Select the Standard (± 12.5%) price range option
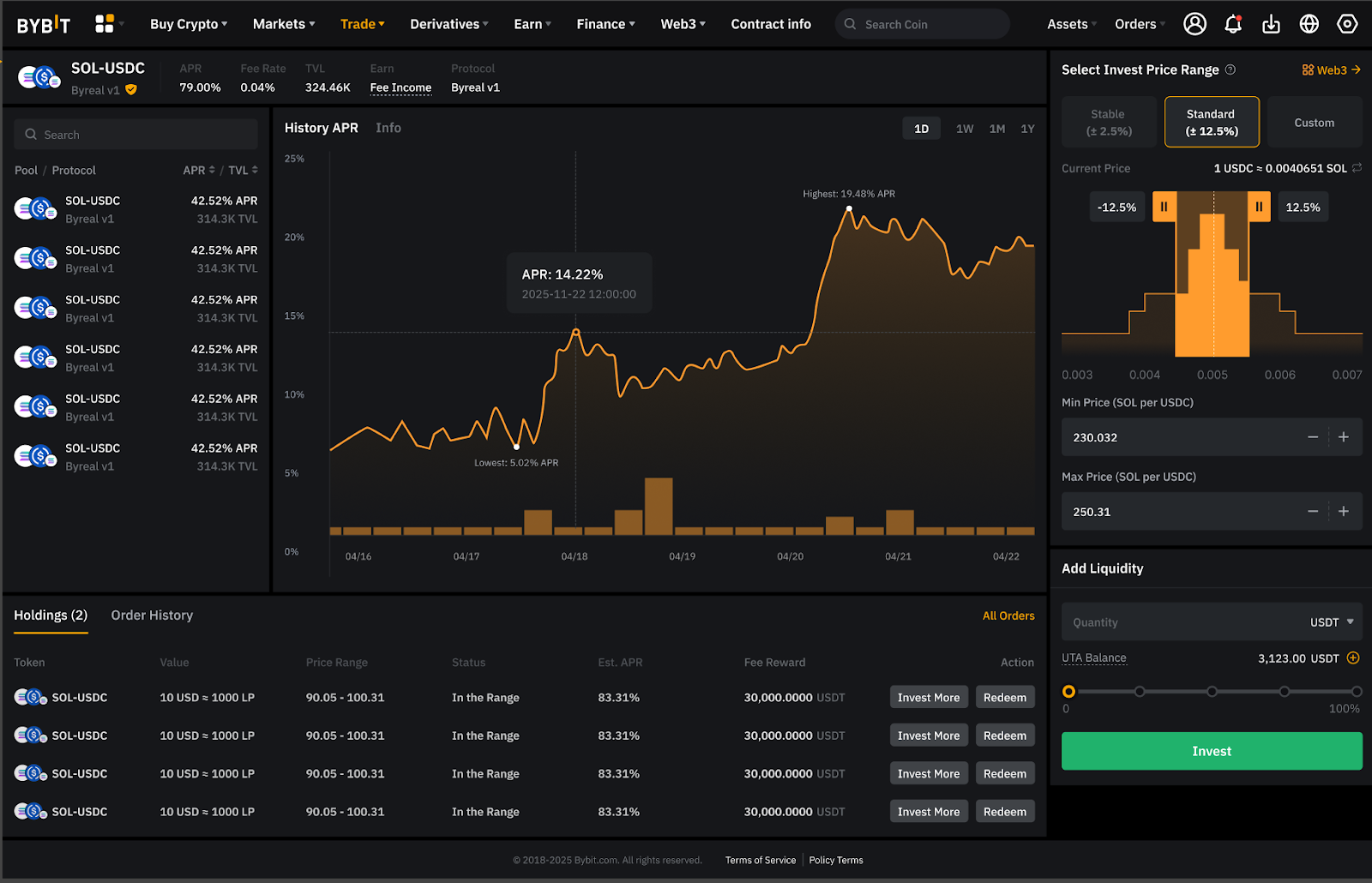Viewport: 1372px width, 883px height. click(1211, 122)
